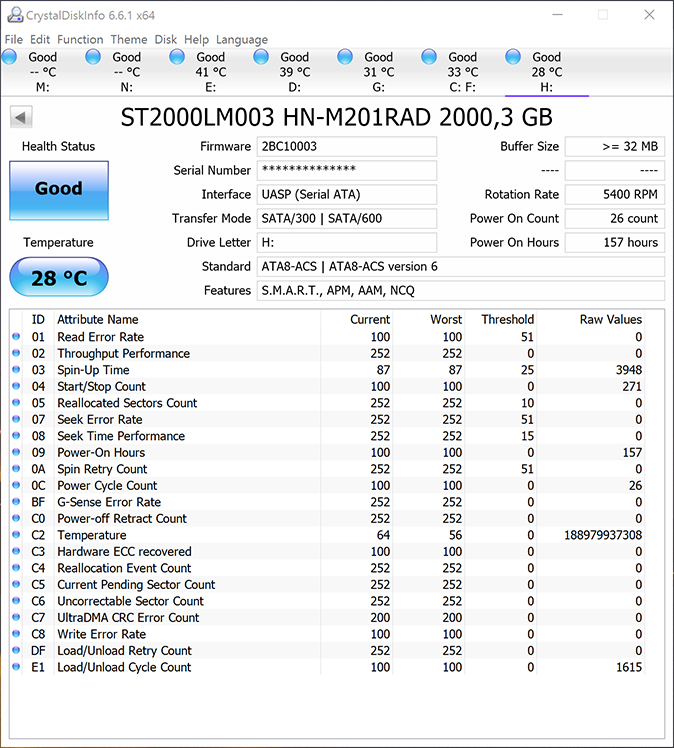Click the status dot of Reallocation Event Count

click(x=16, y=568)
